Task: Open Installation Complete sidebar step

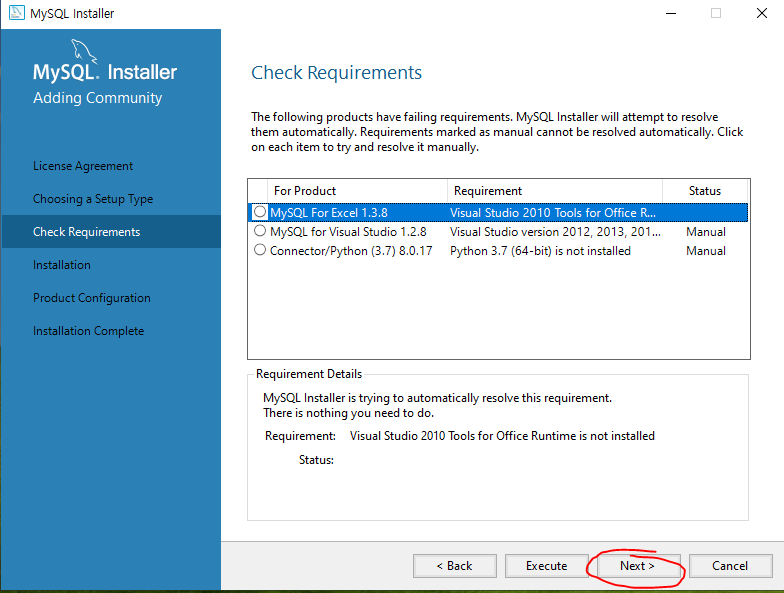Action: pyautogui.click(x=88, y=331)
